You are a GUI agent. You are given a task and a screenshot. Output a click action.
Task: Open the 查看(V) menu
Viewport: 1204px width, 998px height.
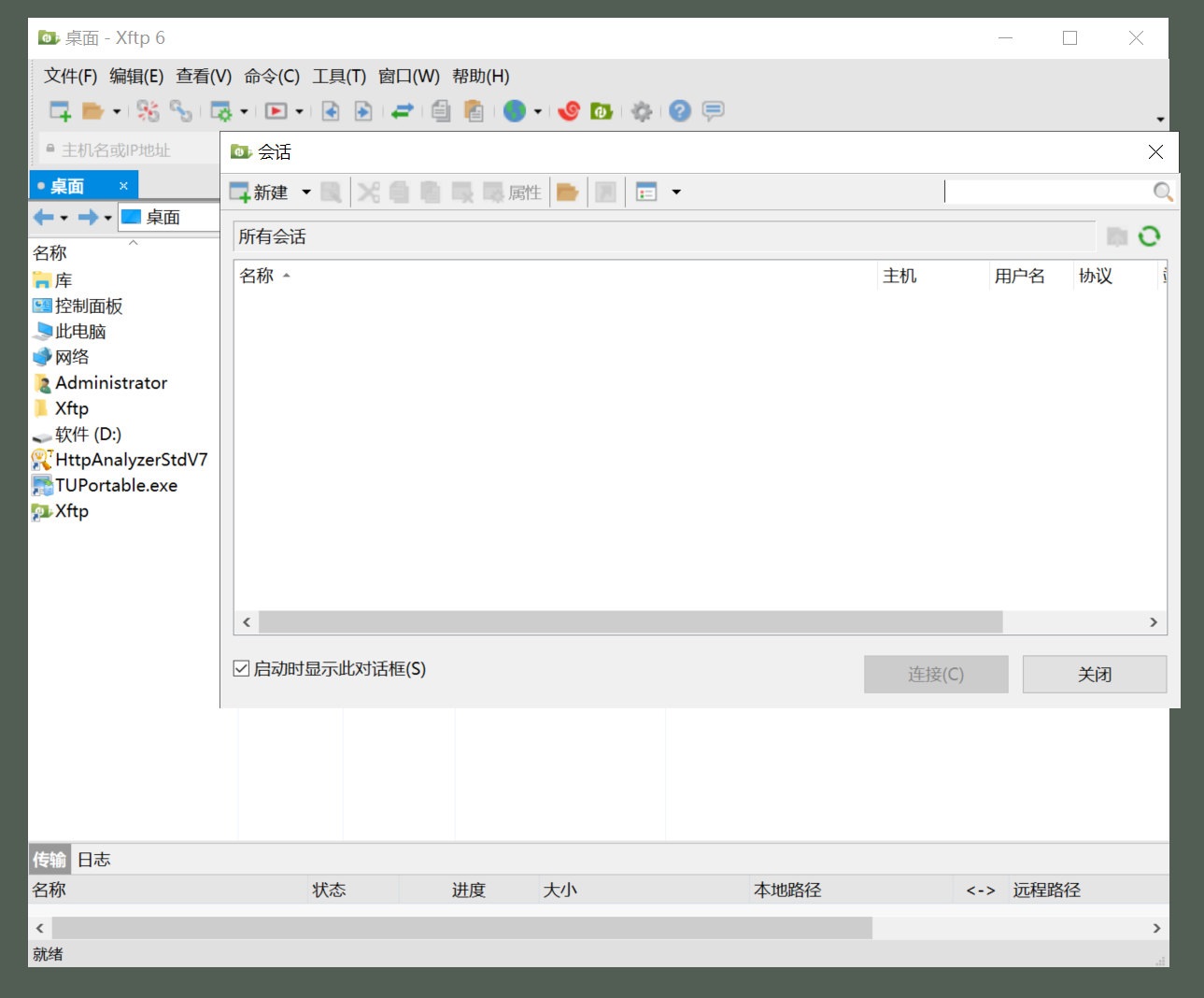pyautogui.click(x=204, y=76)
